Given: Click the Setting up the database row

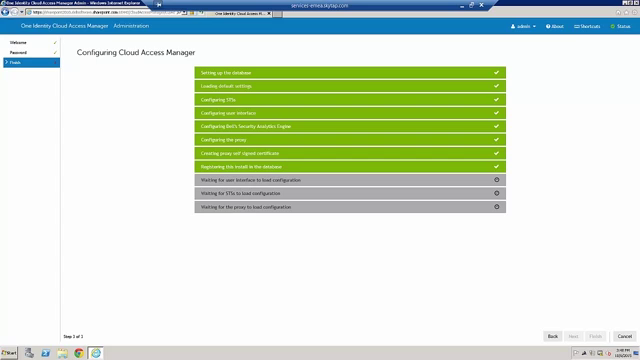Looking at the screenshot, I should [350, 73].
